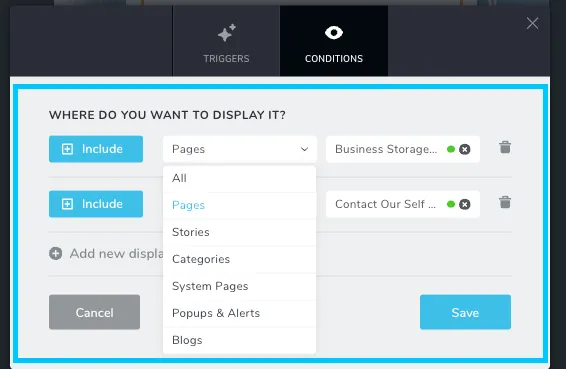Select Pages option in dropdown list
This screenshot has height=369, width=566.
click(240, 205)
